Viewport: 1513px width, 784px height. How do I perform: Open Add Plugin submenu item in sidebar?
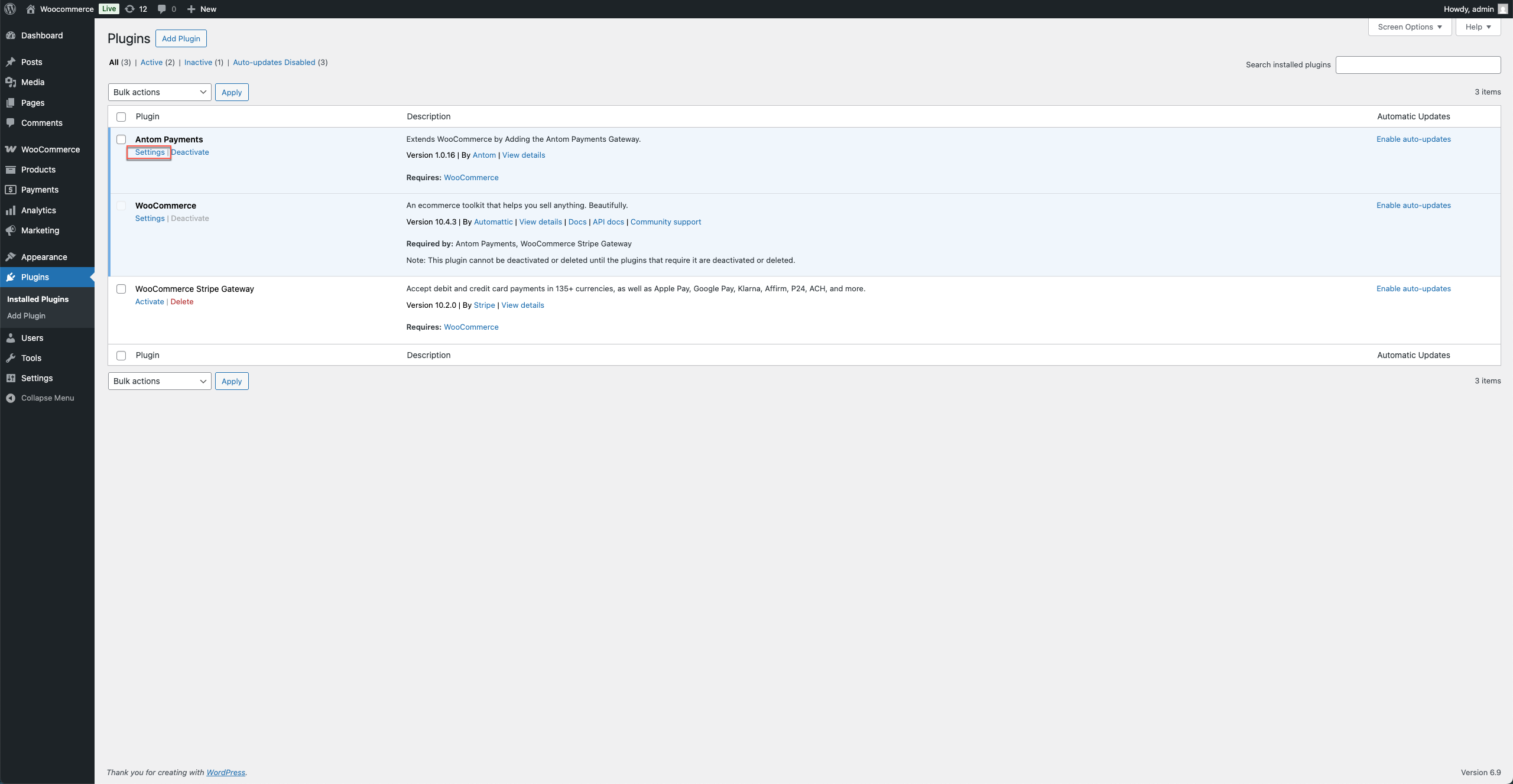[26, 315]
